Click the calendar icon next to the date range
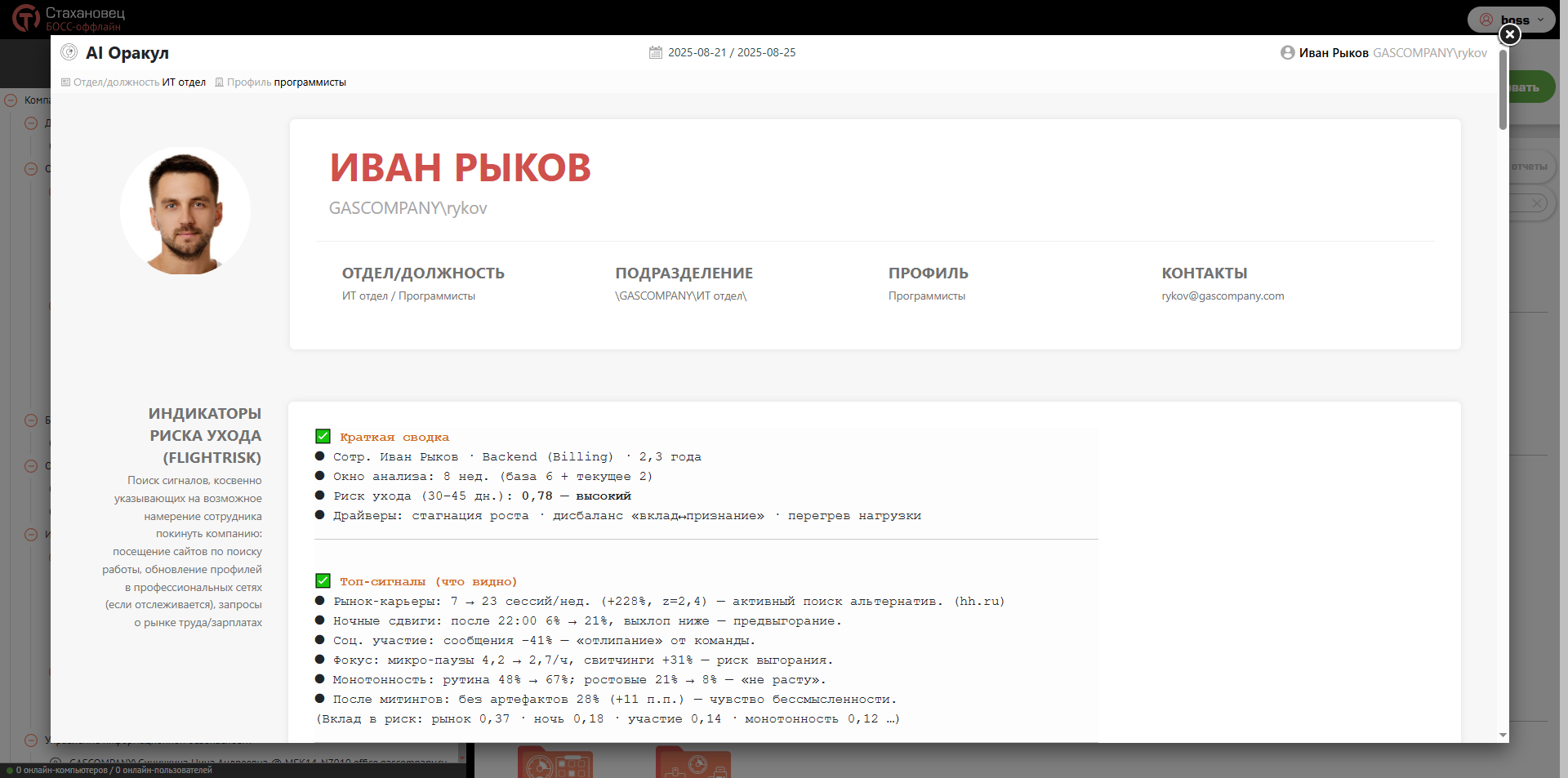 655,52
